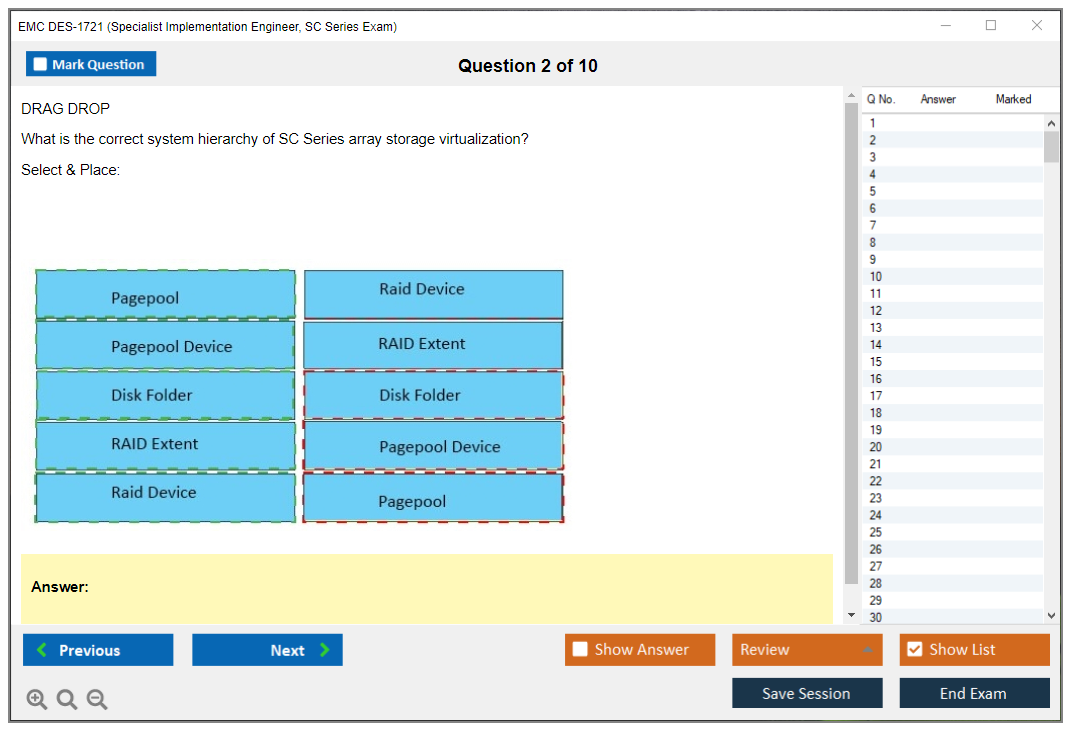
Task: Select the left Pagepool Device tile
Action: (x=166, y=346)
